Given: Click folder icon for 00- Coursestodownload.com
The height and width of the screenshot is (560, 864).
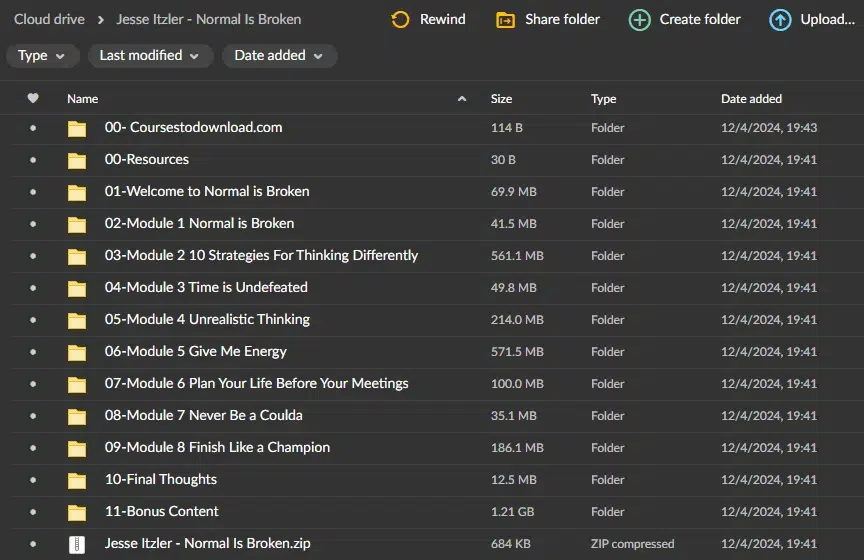Looking at the screenshot, I should 77,128.
